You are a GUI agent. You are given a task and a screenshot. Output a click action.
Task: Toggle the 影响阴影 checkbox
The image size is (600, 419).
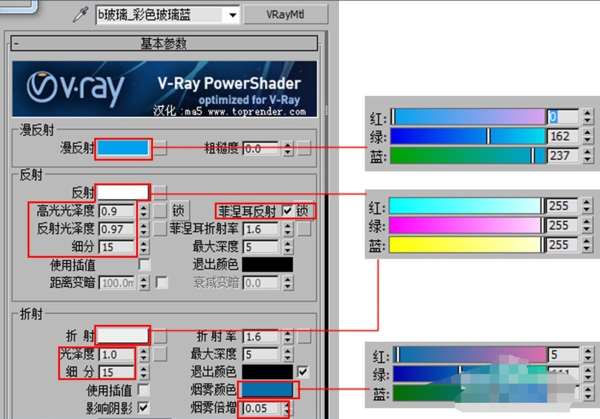pyautogui.click(x=143, y=408)
